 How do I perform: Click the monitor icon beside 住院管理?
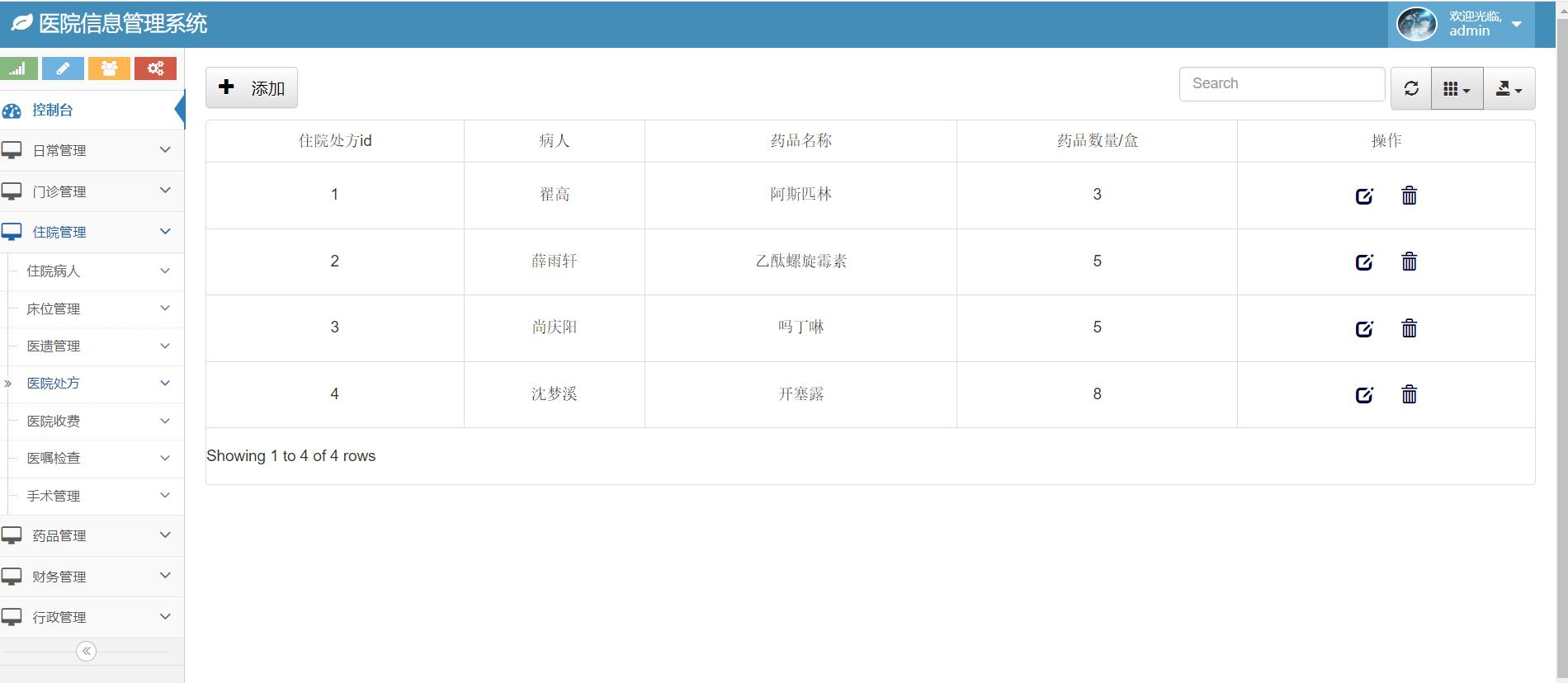(12, 232)
